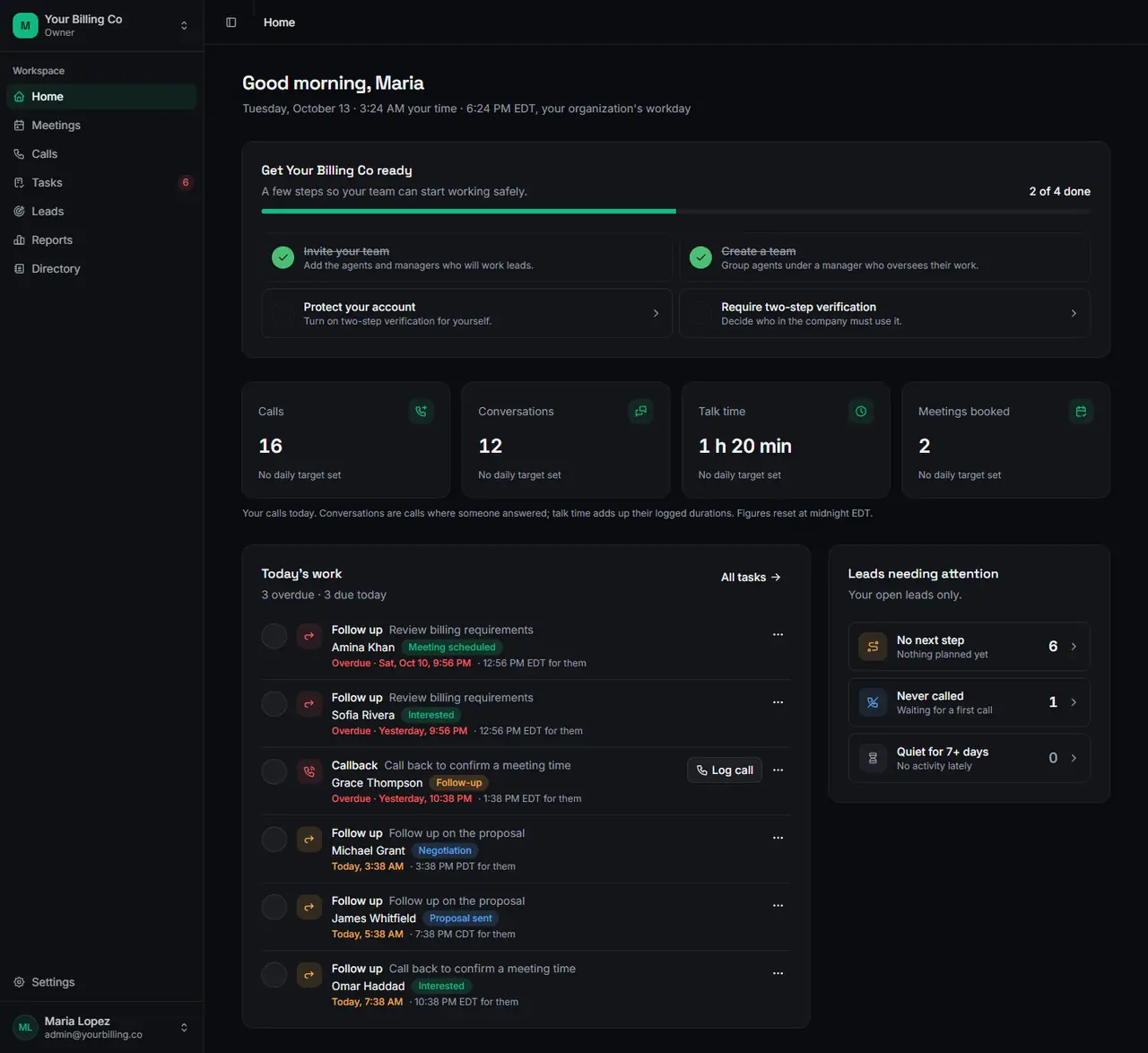Open more options for Sofia Rivera task

coord(778,702)
